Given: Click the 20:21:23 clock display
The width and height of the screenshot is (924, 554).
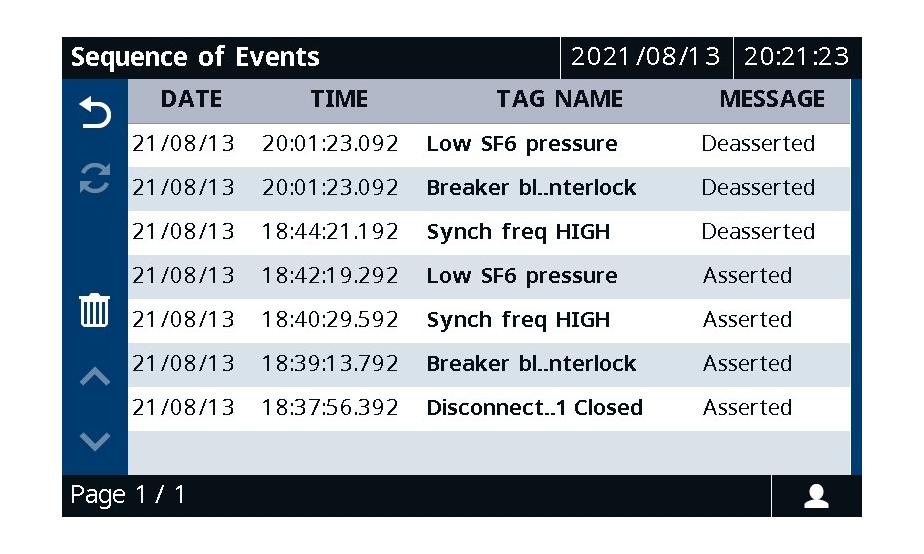Looking at the screenshot, I should (797, 57).
